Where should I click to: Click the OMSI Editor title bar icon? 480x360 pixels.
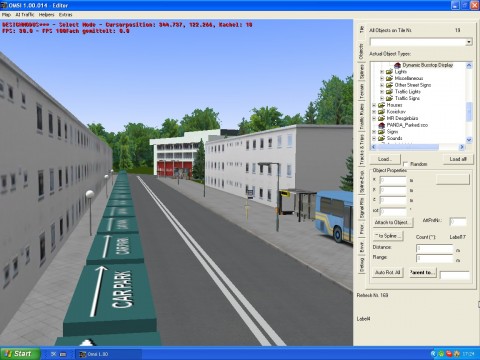(4, 5)
